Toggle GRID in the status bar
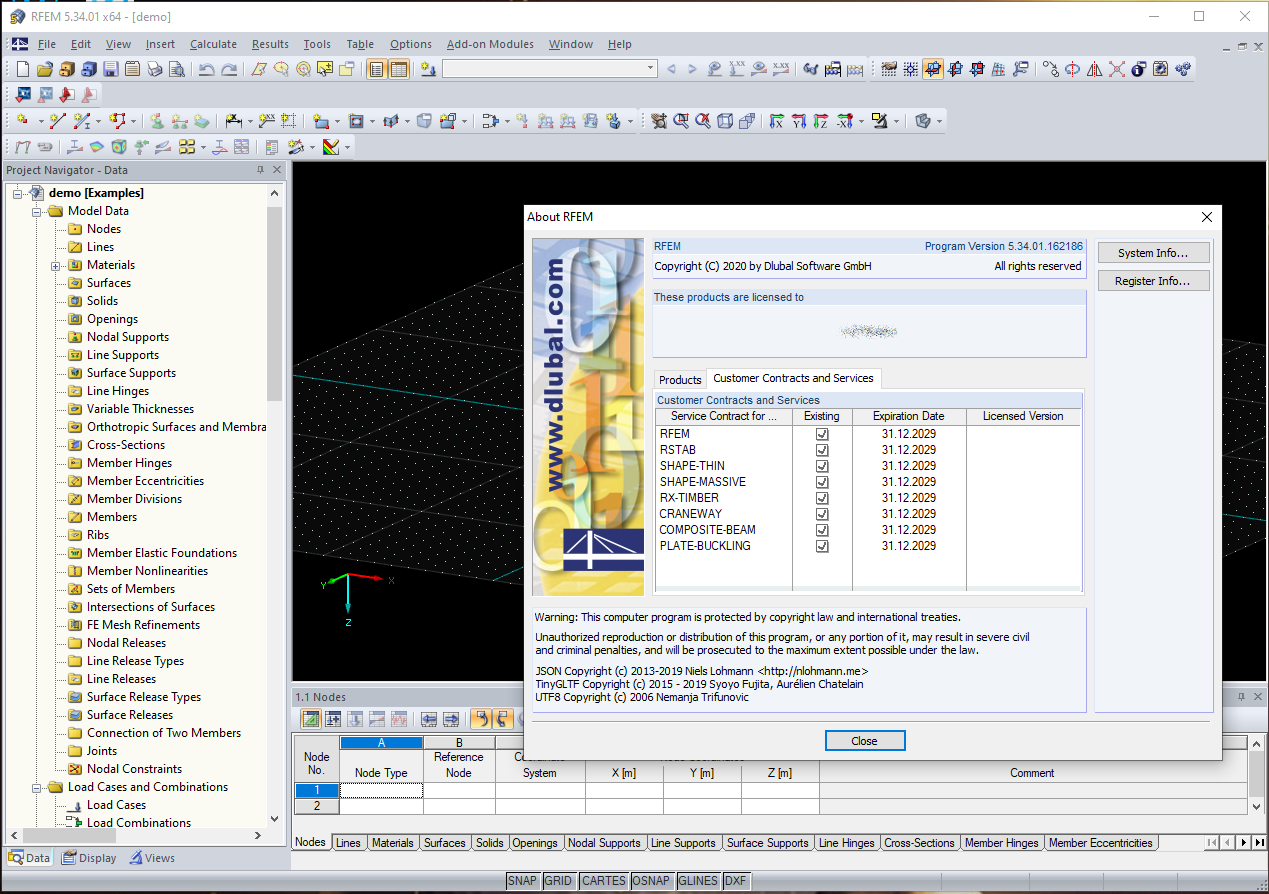The height and width of the screenshot is (894, 1269). pos(559,881)
